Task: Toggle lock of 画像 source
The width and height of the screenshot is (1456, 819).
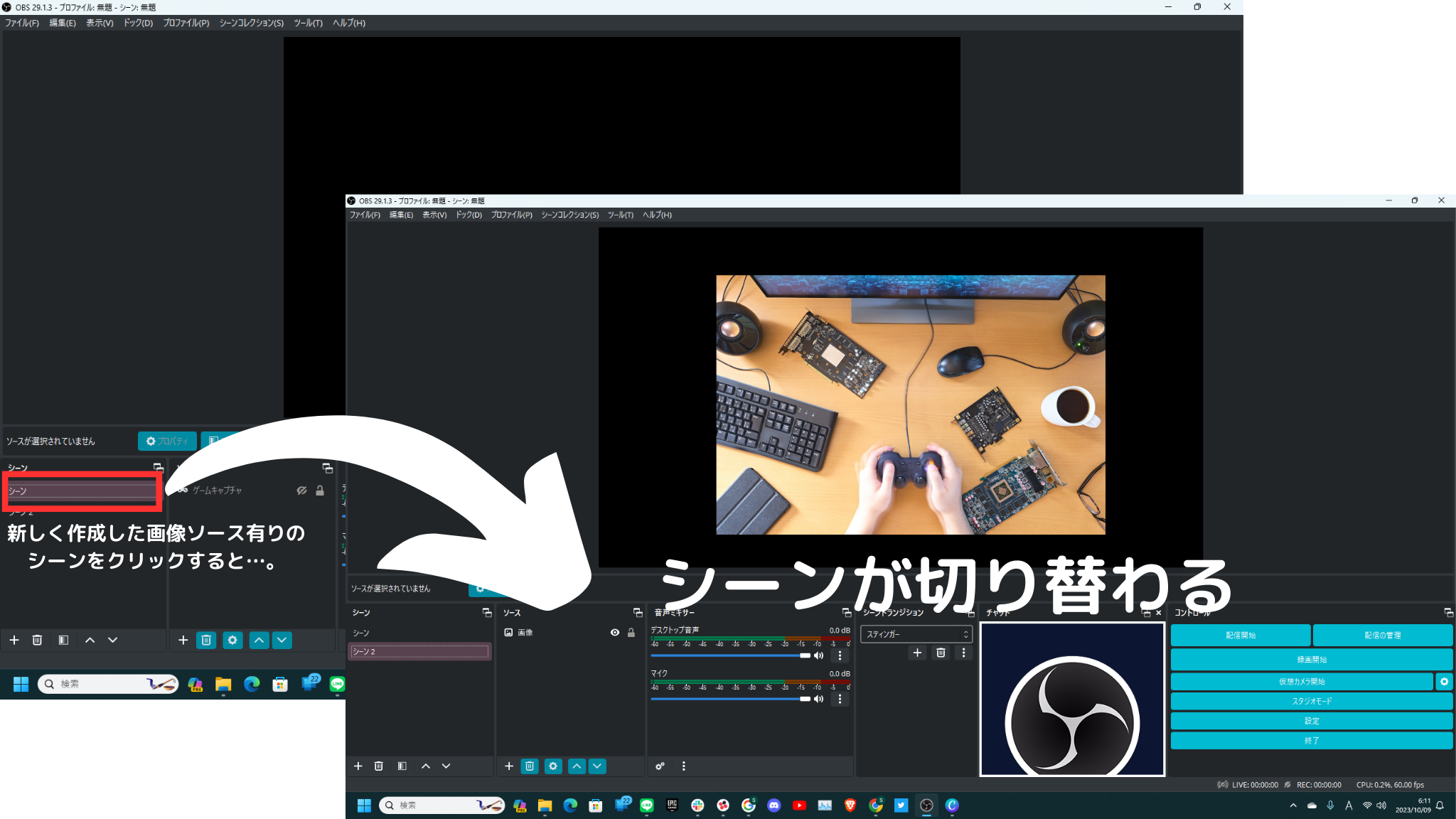Action: click(x=631, y=632)
